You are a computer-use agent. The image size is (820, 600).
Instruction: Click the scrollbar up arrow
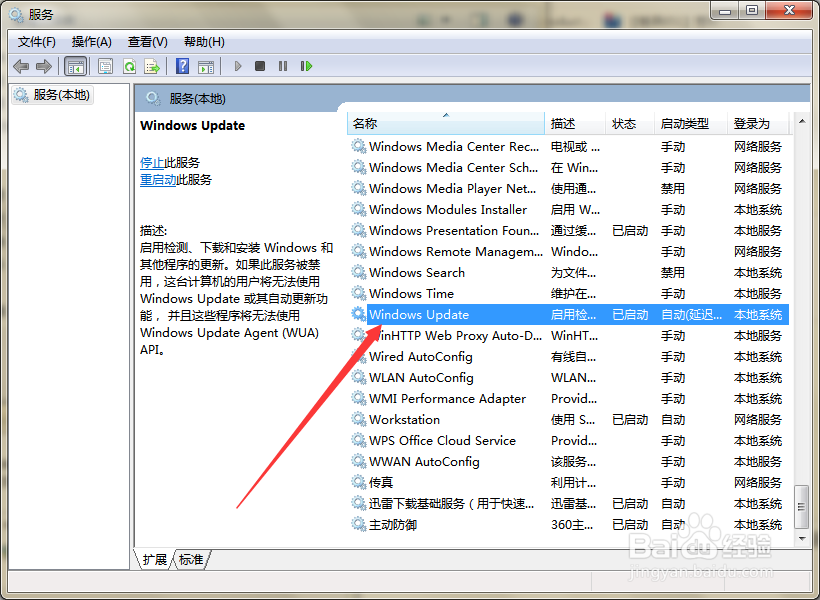[x=802, y=121]
